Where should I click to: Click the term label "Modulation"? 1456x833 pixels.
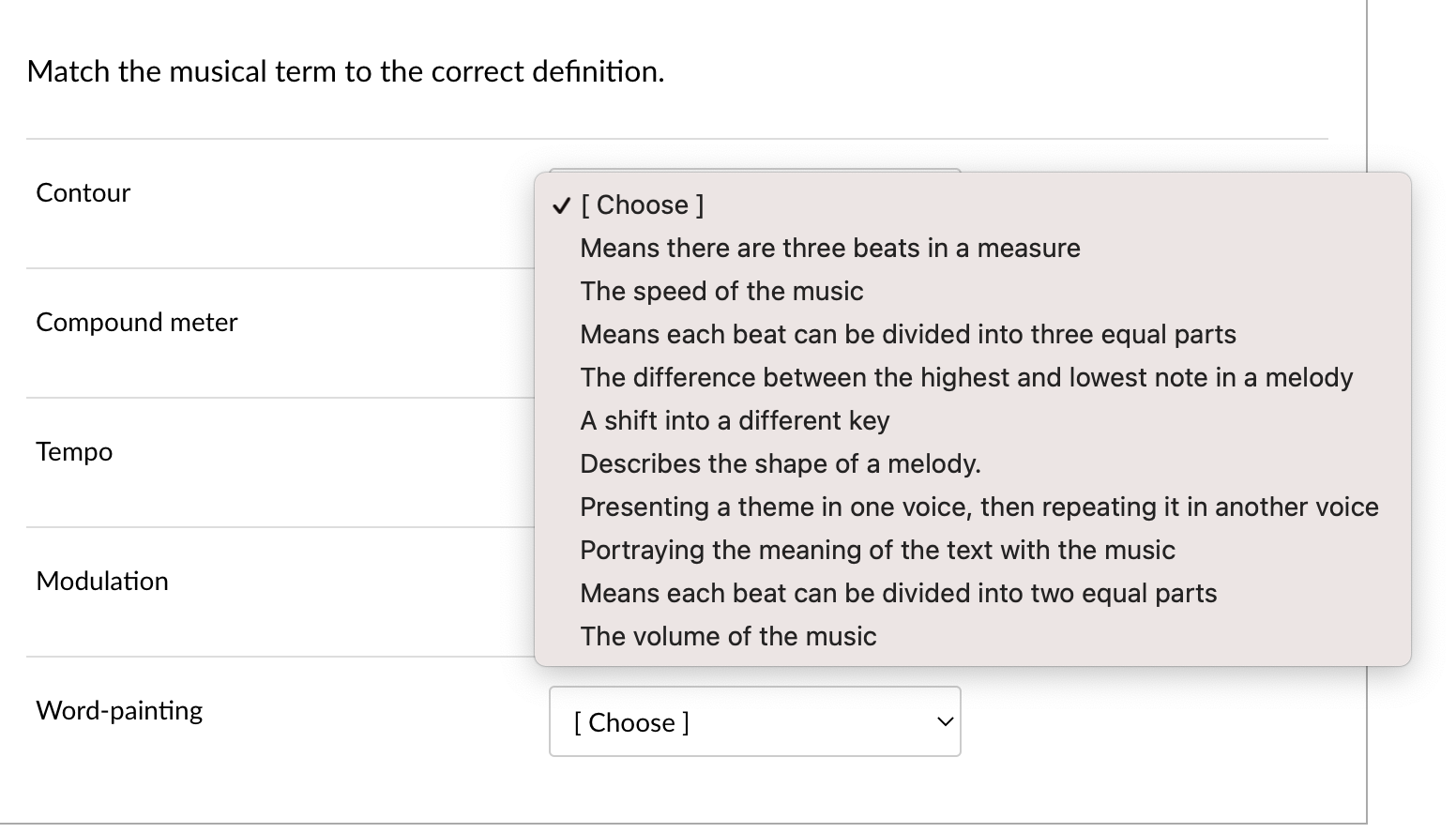(102, 581)
